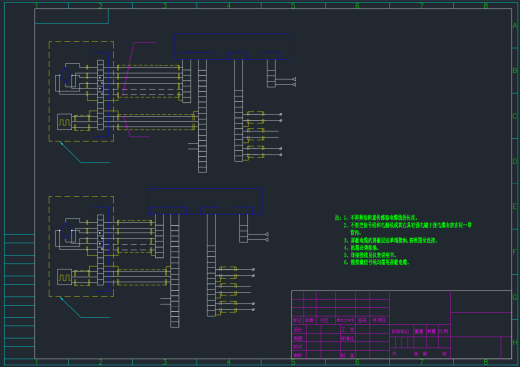
Task: Click zone number 4 on the top border
Action: tap(229, 6)
